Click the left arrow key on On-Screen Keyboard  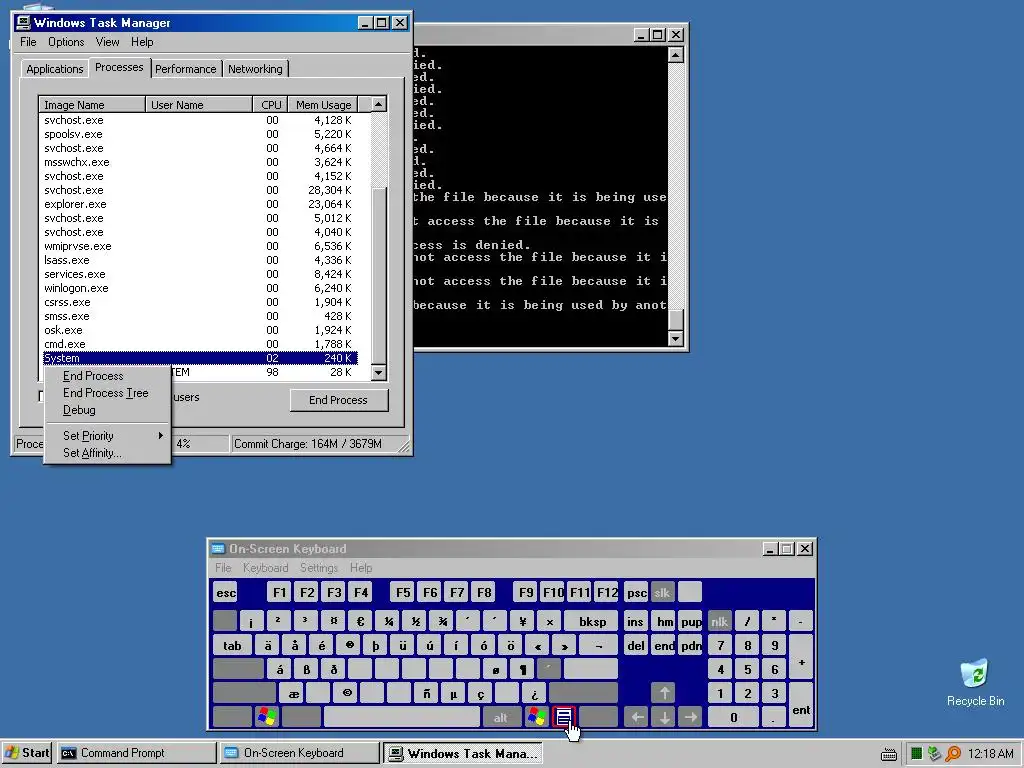pyautogui.click(x=637, y=717)
